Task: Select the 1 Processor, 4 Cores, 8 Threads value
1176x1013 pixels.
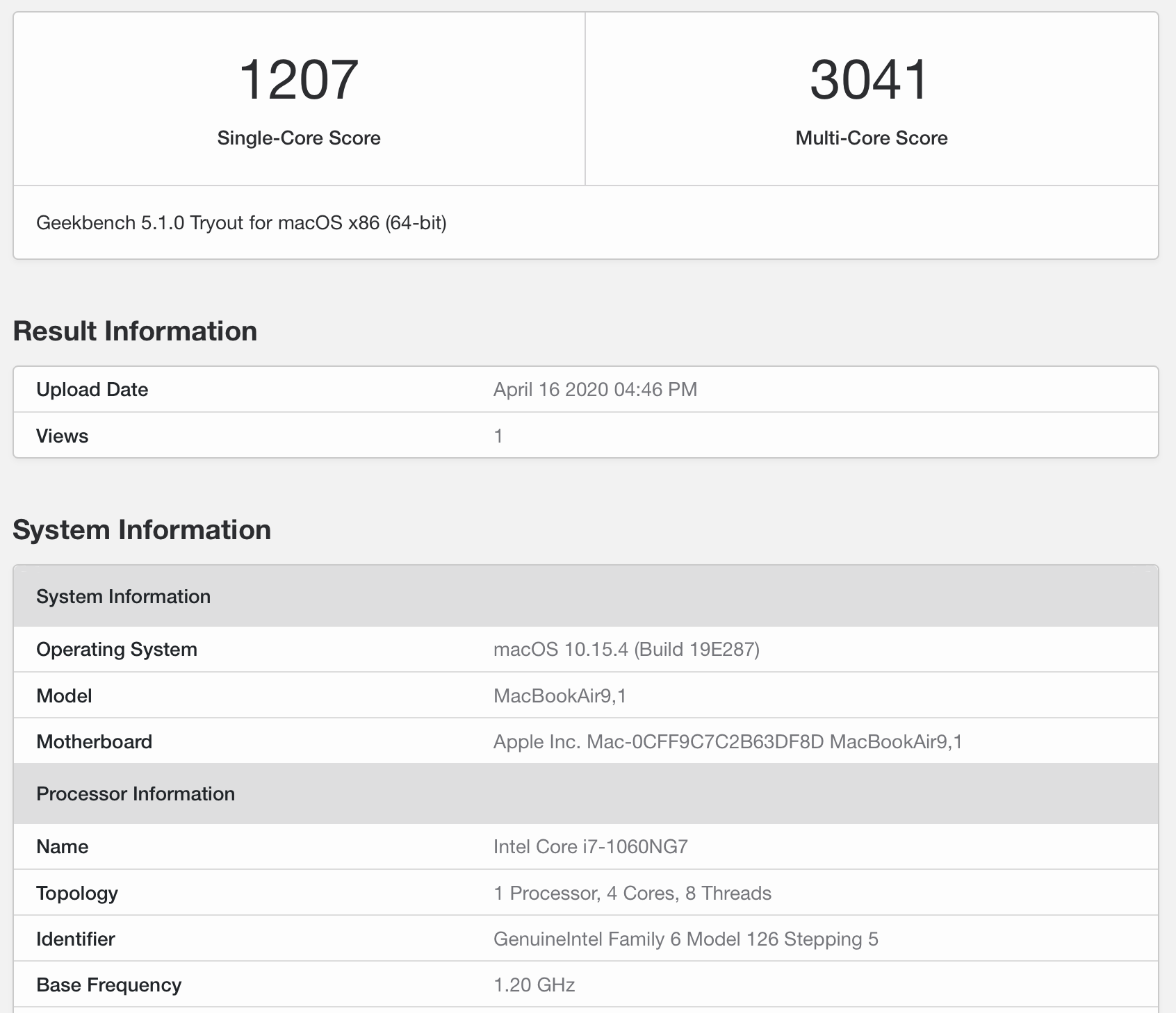Action: pyautogui.click(x=632, y=893)
